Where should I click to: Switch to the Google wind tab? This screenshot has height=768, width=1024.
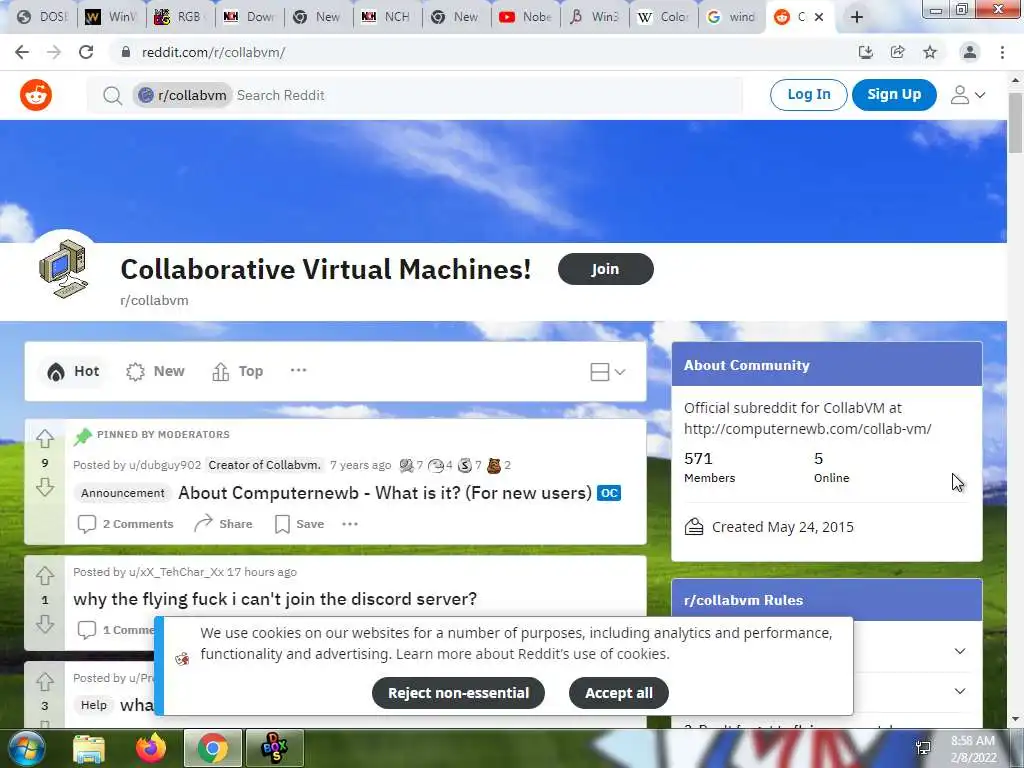coord(733,17)
